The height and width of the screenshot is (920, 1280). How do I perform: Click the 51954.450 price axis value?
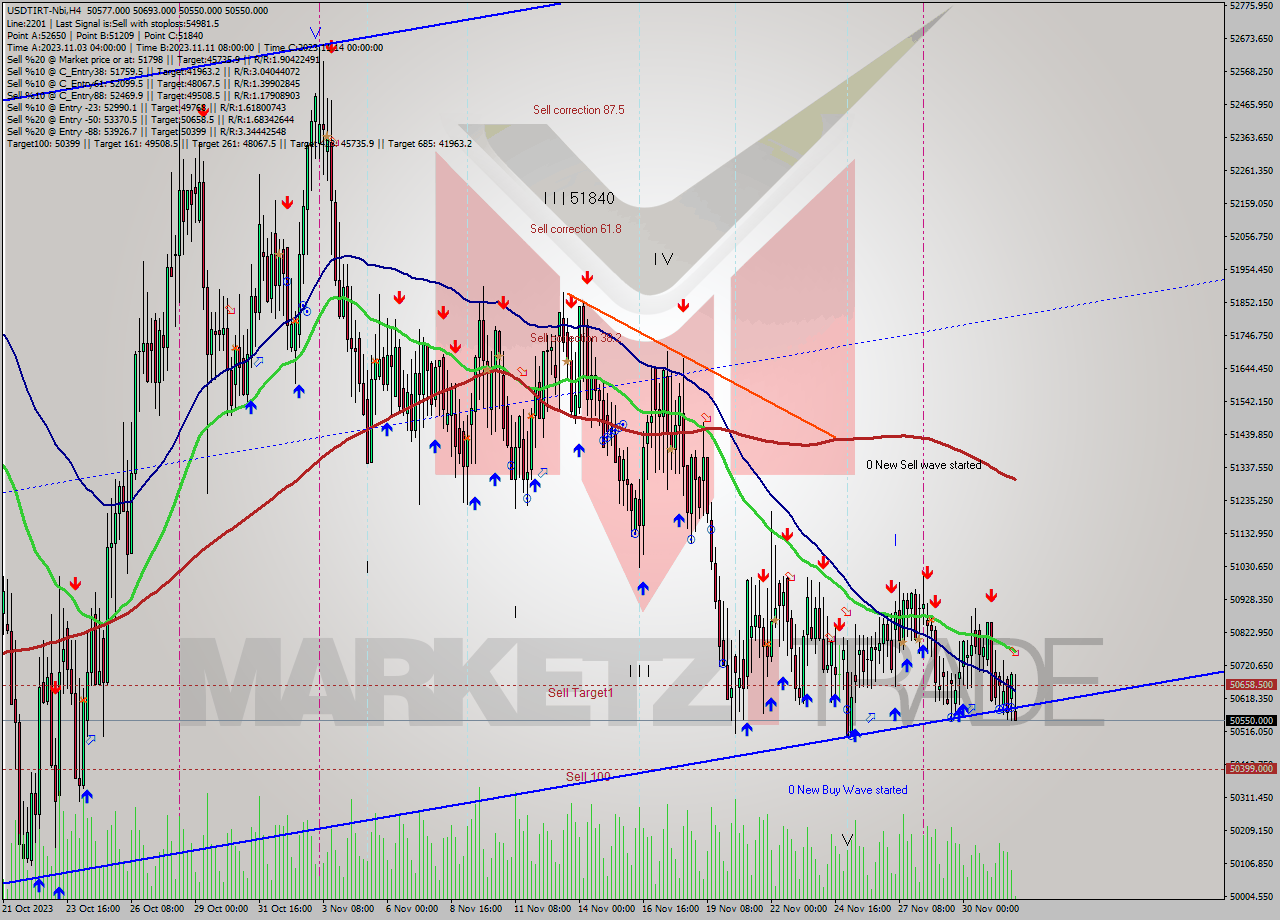point(1251,270)
